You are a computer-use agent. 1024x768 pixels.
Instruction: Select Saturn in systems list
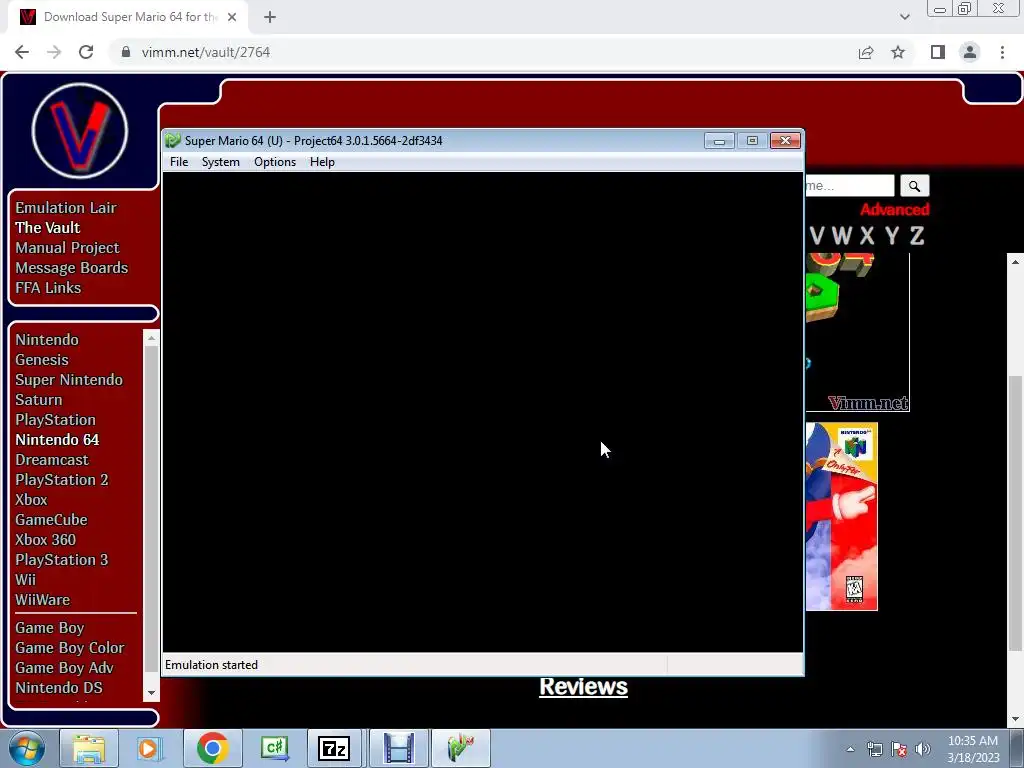pos(39,400)
